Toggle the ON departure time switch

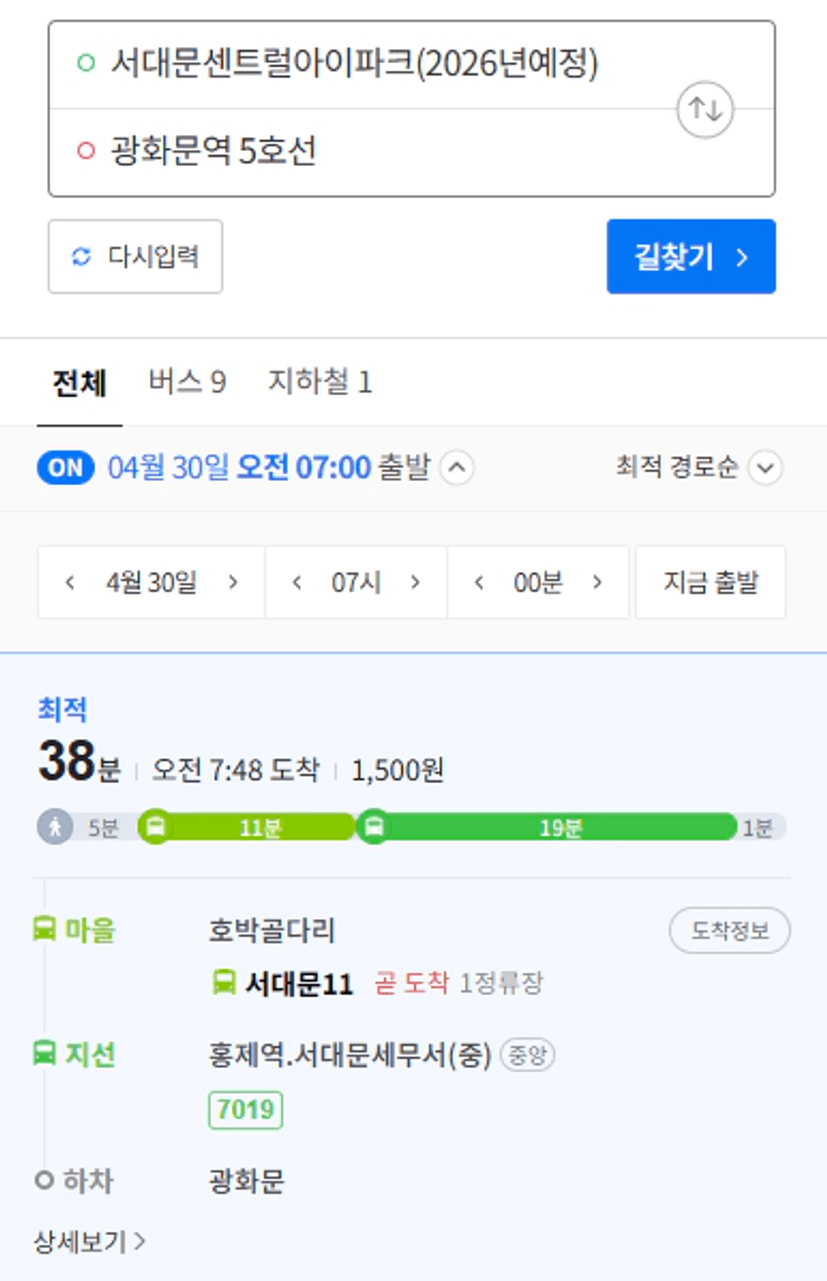pyautogui.click(x=66, y=468)
